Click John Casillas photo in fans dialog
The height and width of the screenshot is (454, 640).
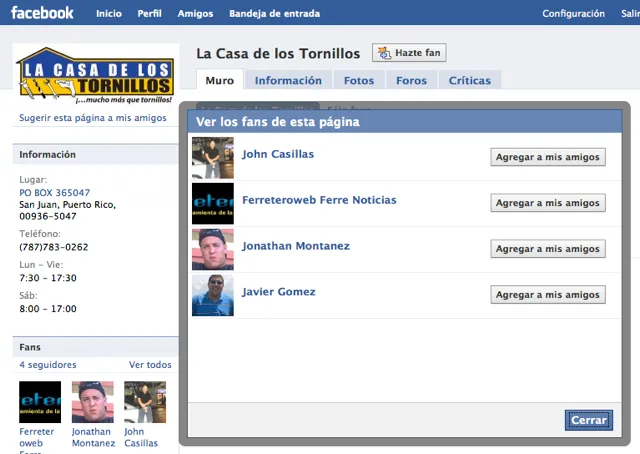point(213,158)
